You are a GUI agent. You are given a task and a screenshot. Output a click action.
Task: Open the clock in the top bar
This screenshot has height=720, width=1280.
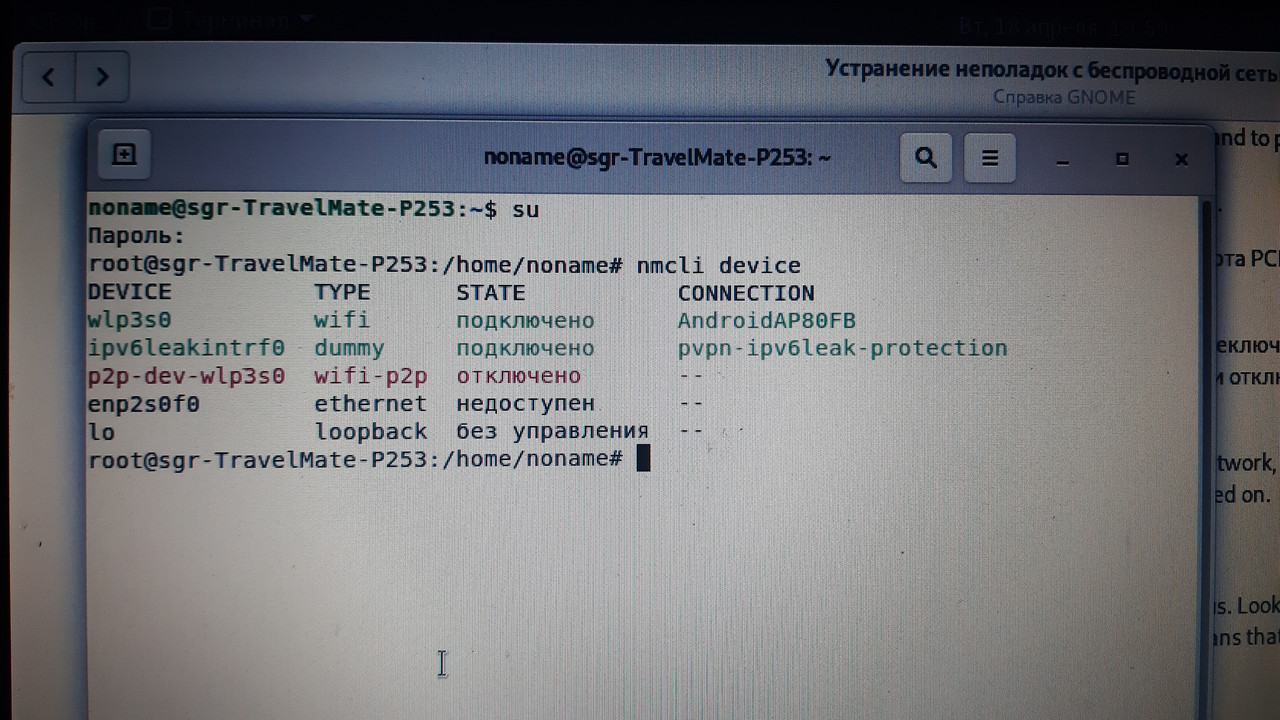[1065, 26]
